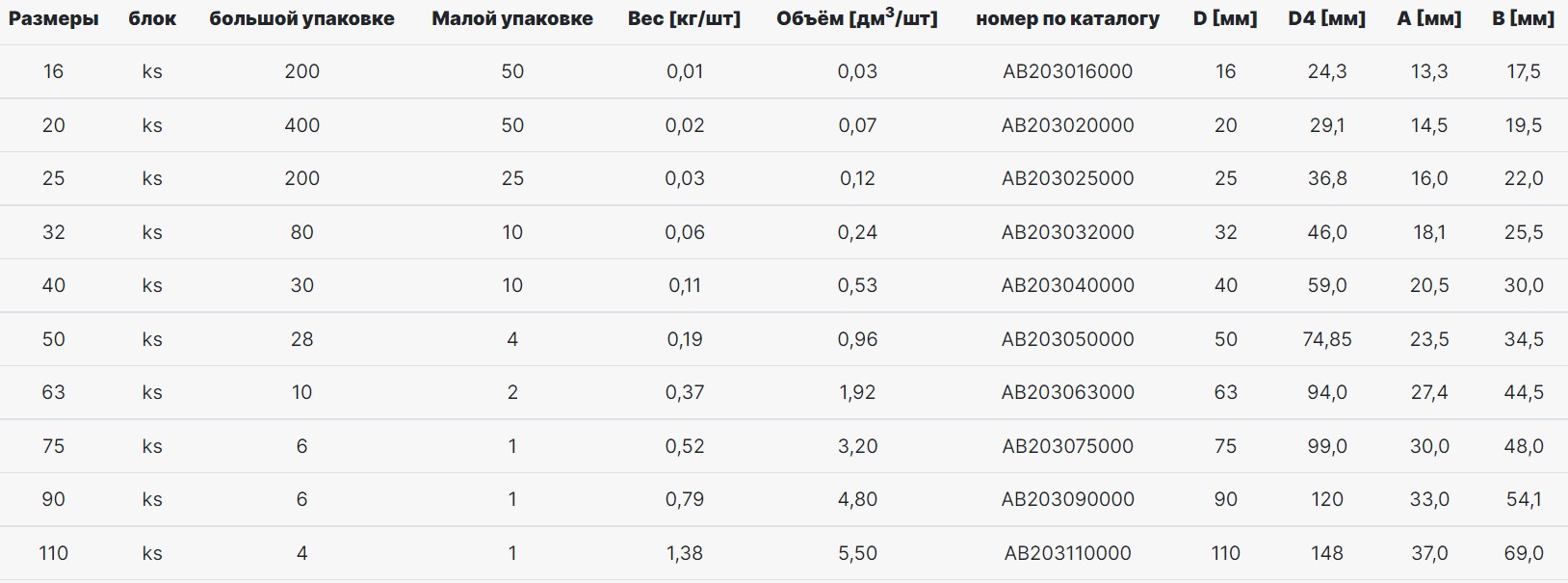Click catalog number AB203075000
This screenshot has width=1568, height=583.
[1067, 446]
